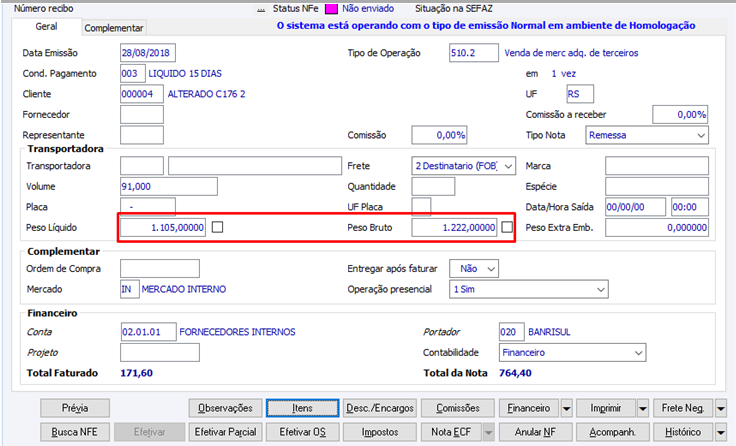Open the arrow beside the Financeiro button

[x=567, y=408]
